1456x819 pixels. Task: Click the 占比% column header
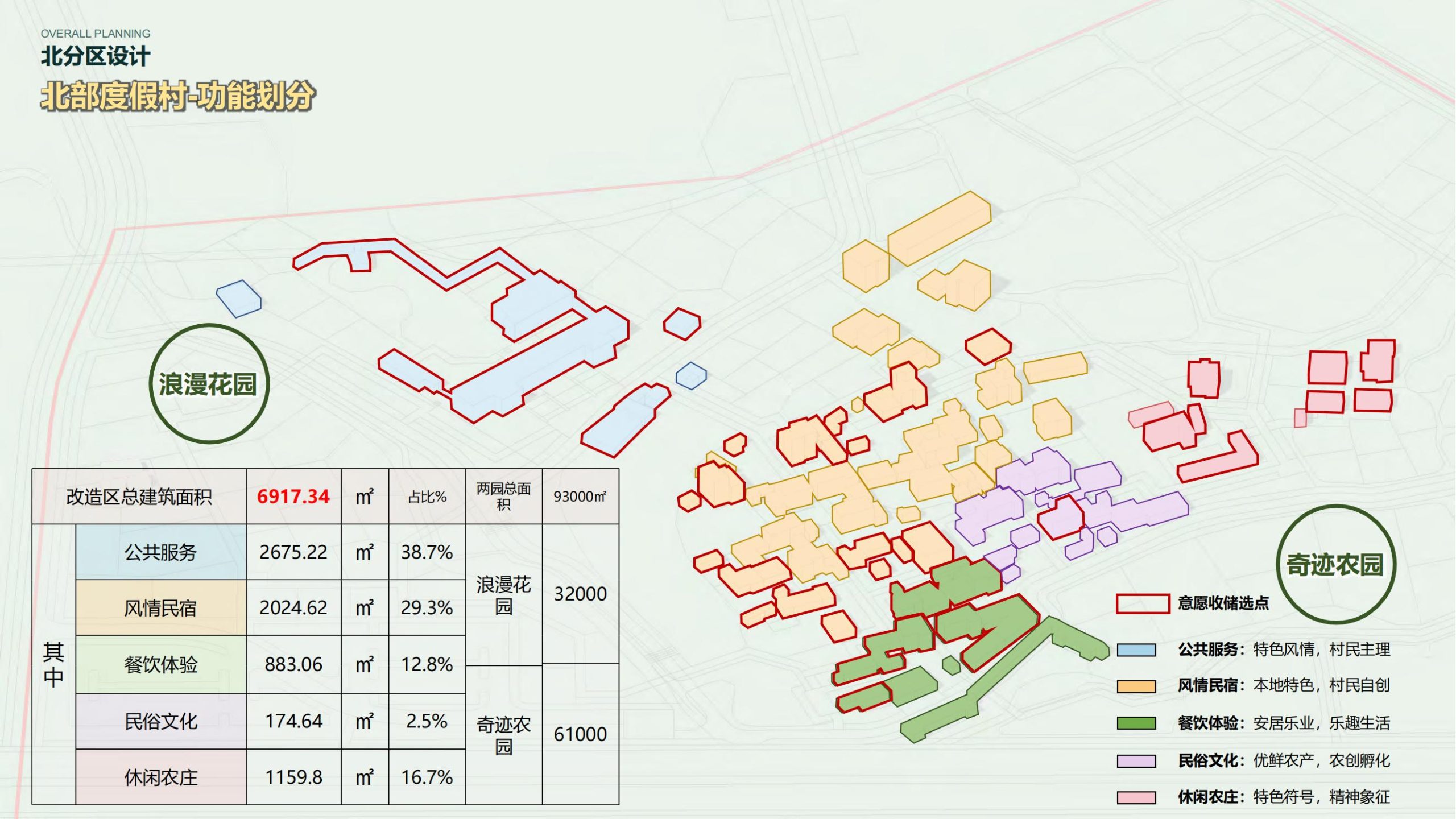427,497
